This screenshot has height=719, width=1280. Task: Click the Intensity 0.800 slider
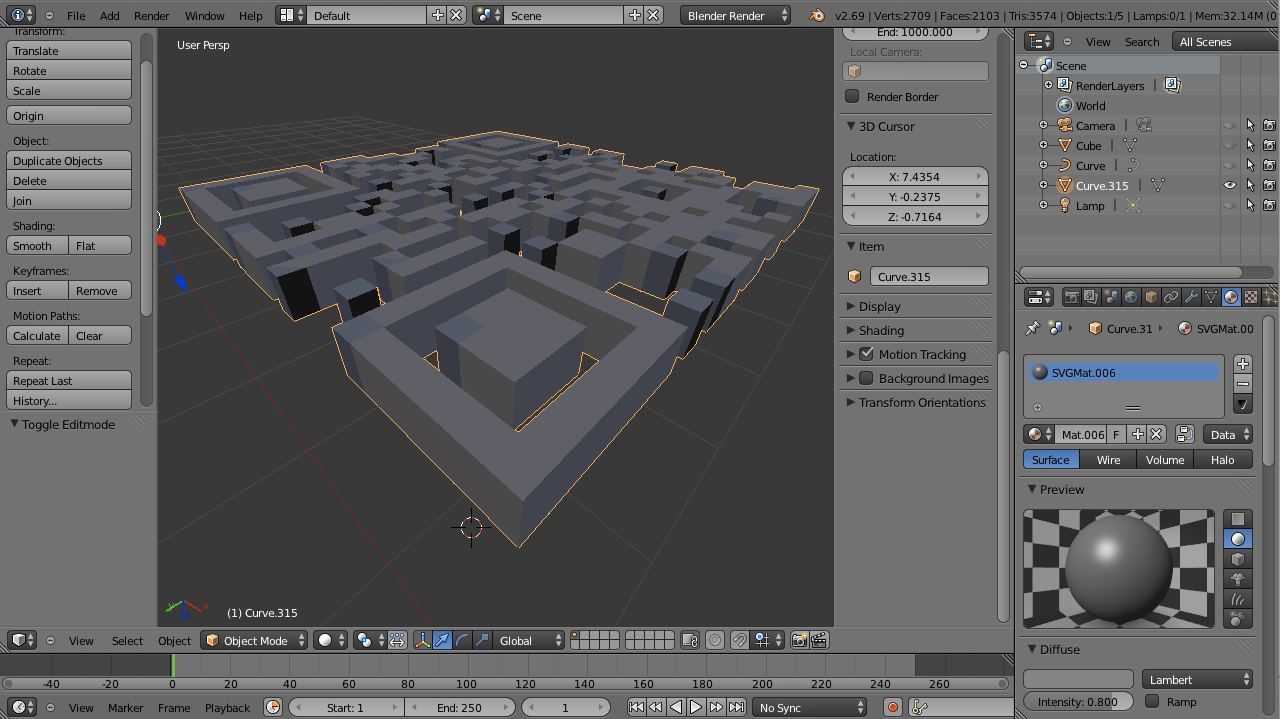[x=1078, y=701]
